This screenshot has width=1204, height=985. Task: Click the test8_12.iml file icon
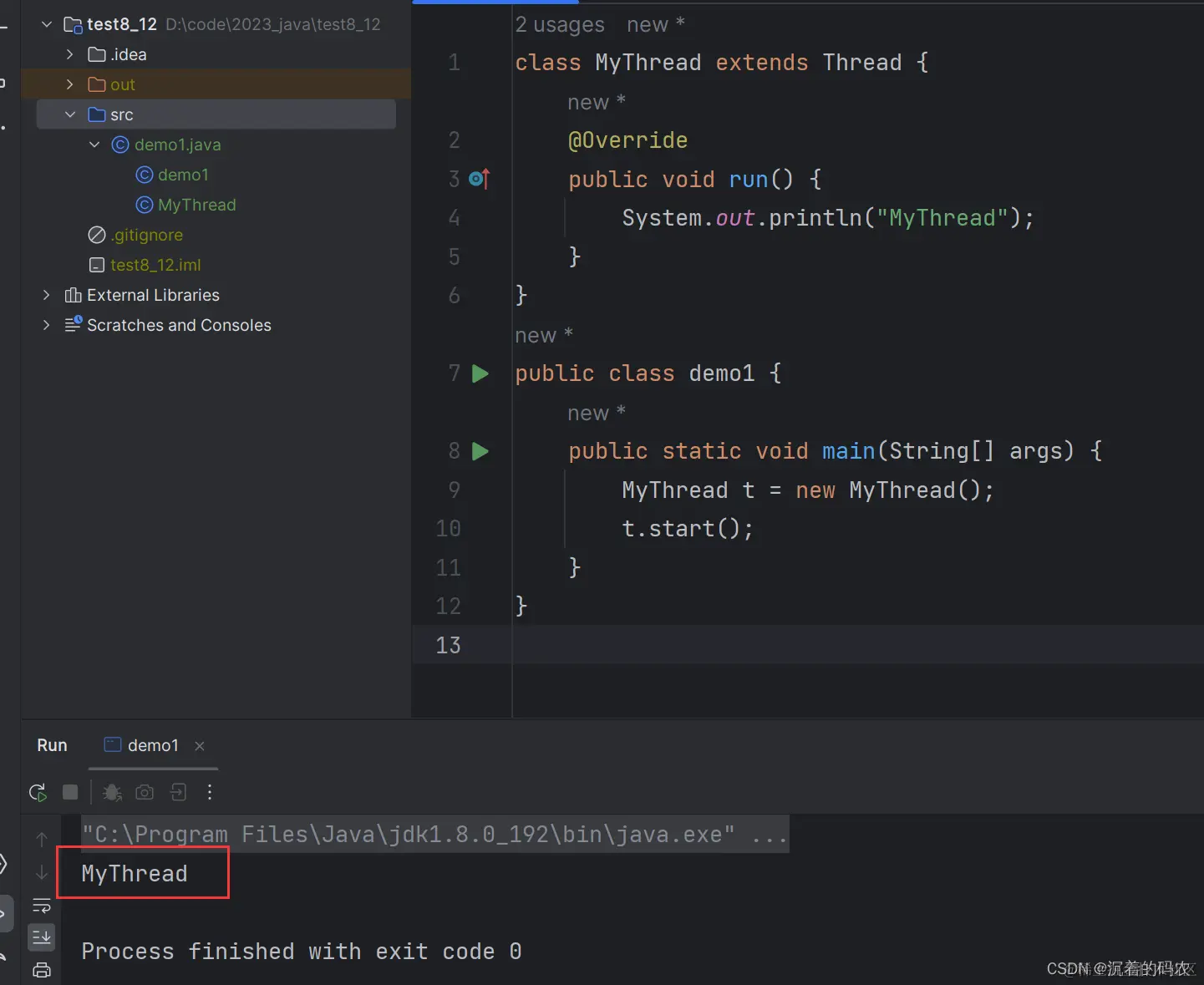[97, 265]
